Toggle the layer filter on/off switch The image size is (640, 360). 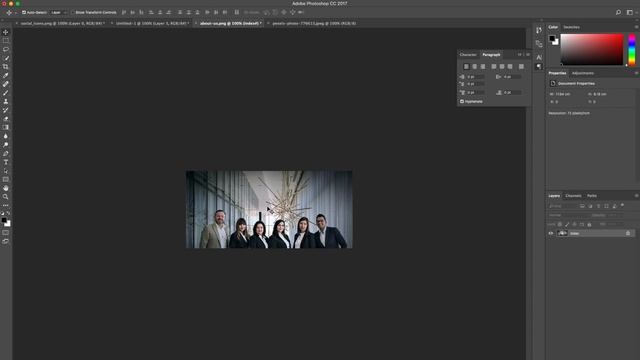point(622,205)
